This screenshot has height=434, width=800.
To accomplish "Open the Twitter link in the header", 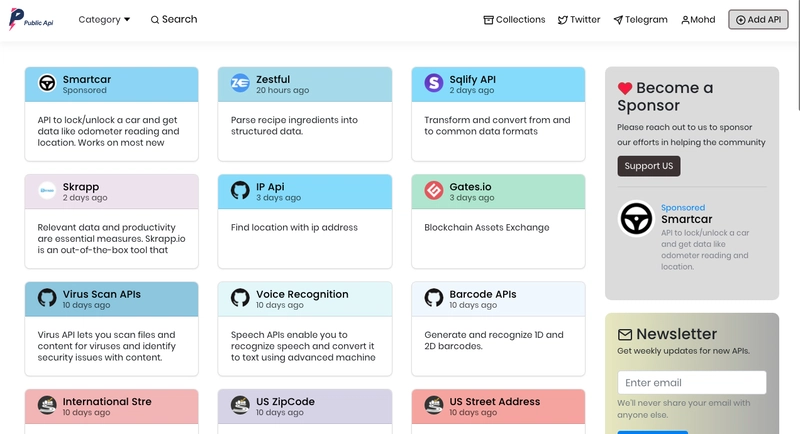I will [579, 19].
